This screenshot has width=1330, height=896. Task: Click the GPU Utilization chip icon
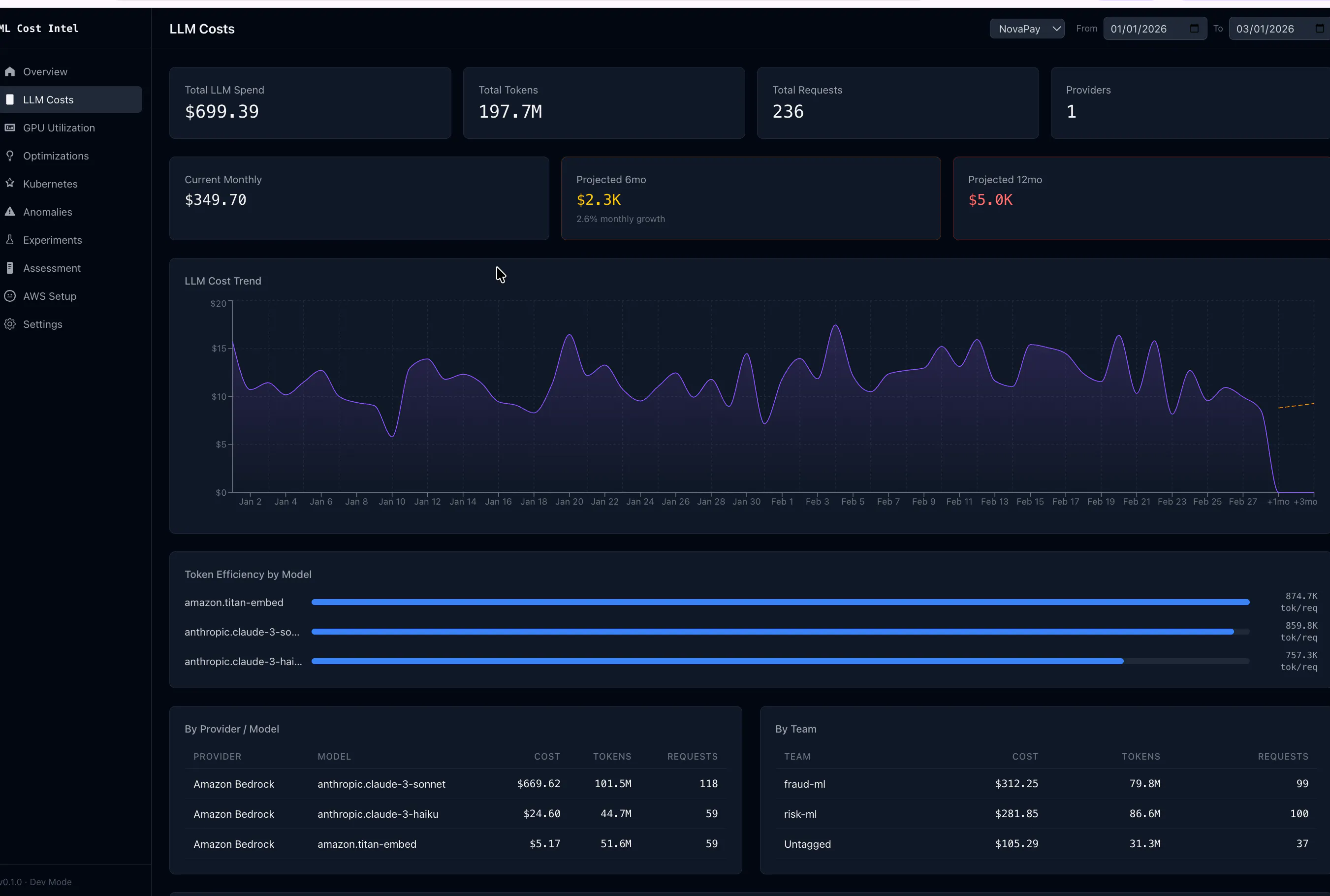click(x=10, y=128)
